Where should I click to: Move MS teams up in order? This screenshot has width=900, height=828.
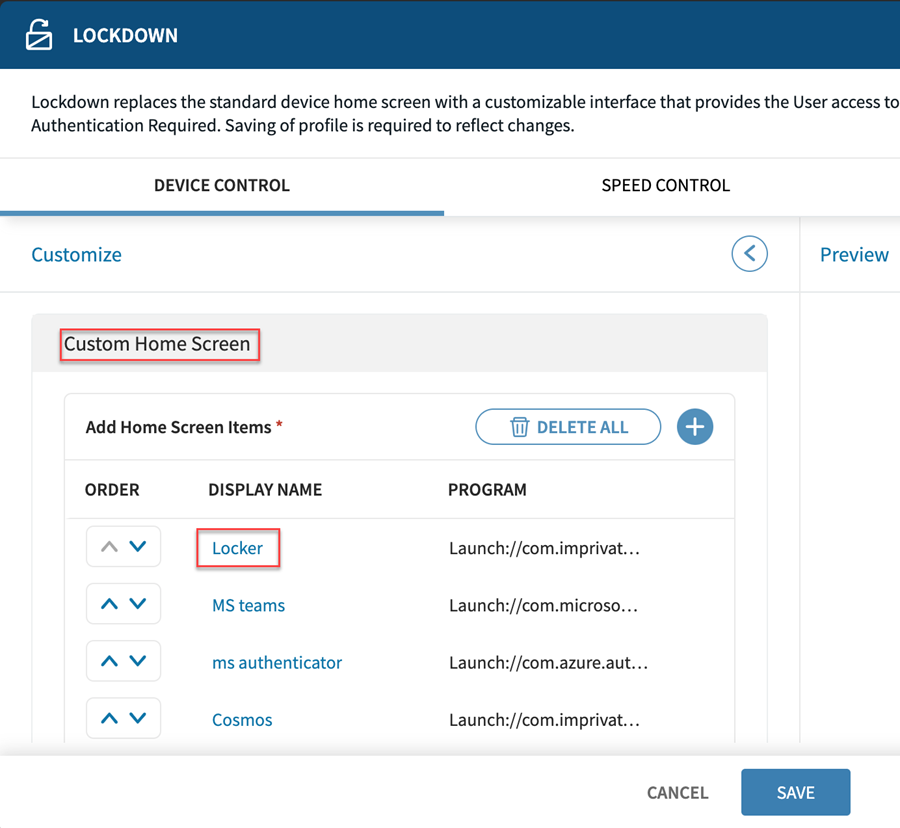click(110, 604)
